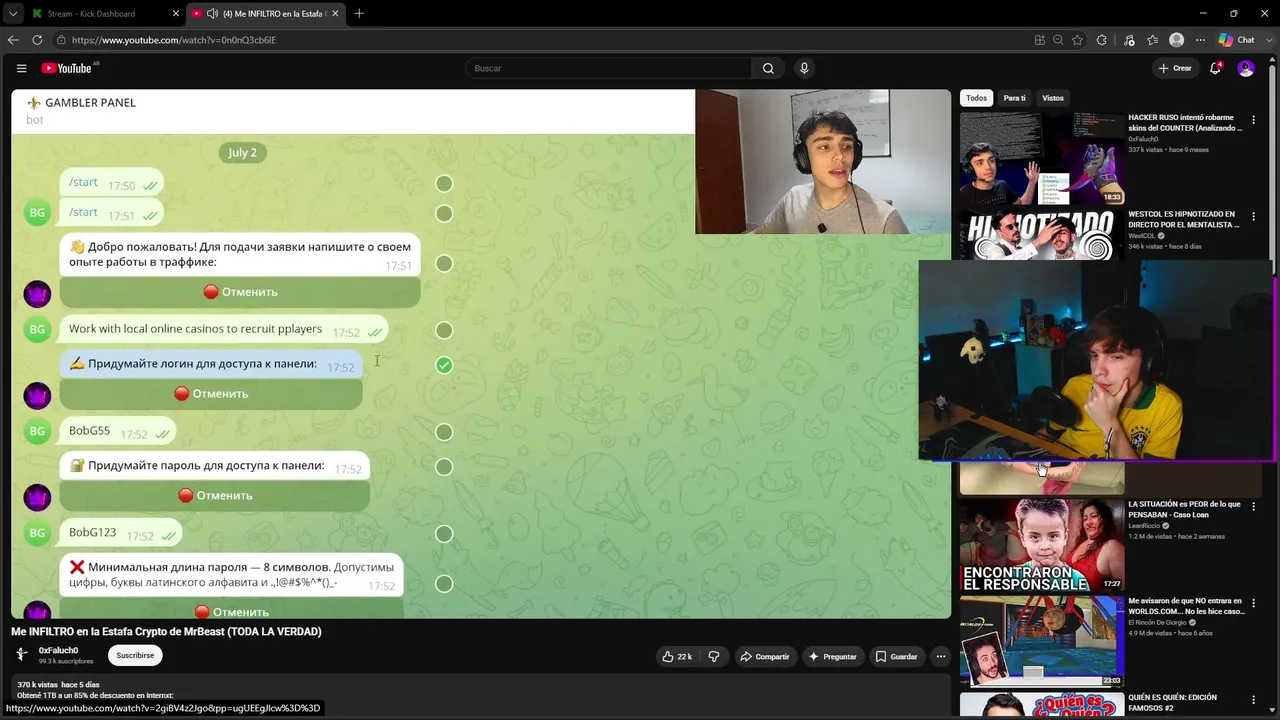Reload the page with the refresh icon
Image resolution: width=1280 pixels, height=720 pixels.
[x=37, y=40]
